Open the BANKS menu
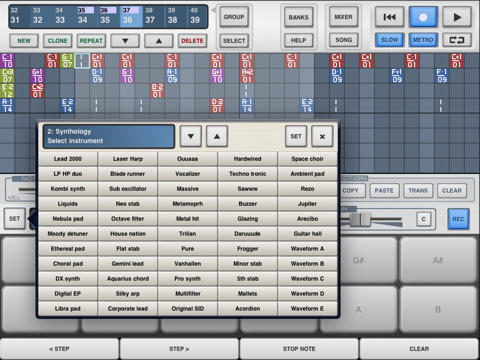This screenshot has height=360, width=480. [298, 17]
